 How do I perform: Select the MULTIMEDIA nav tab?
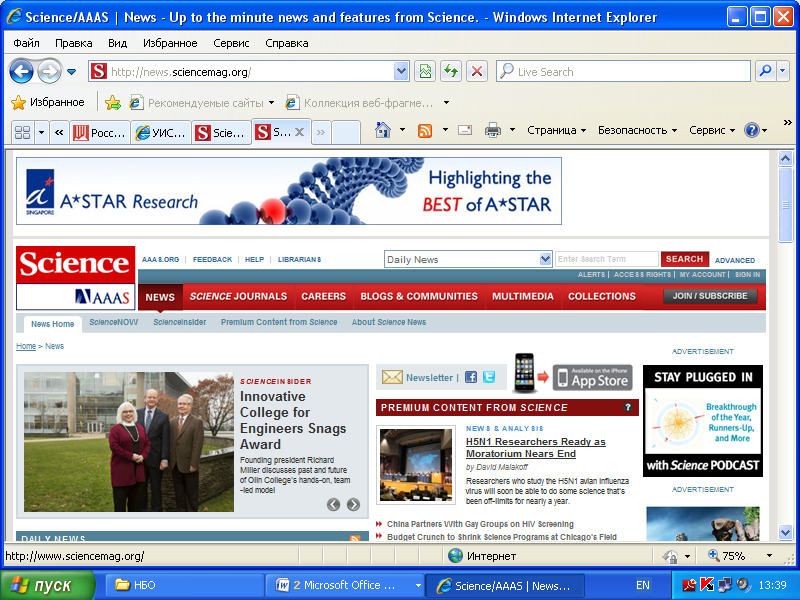(523, 296)
